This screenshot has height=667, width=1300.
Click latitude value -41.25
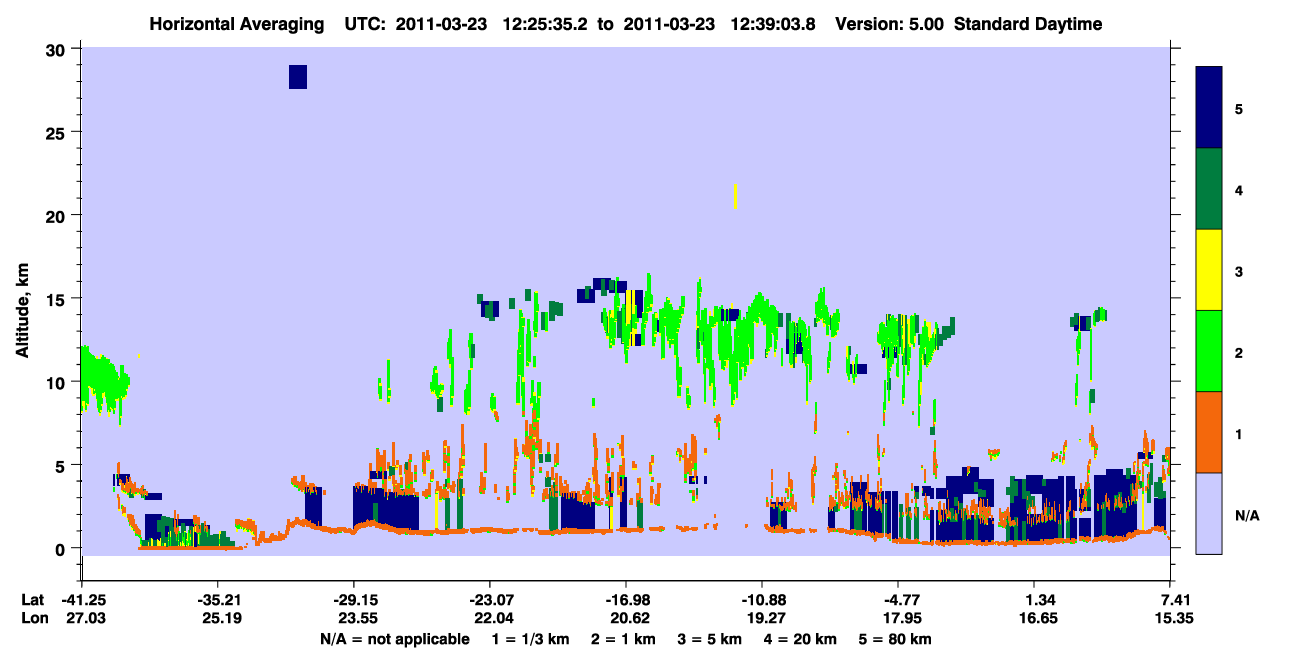click(82, 600)
